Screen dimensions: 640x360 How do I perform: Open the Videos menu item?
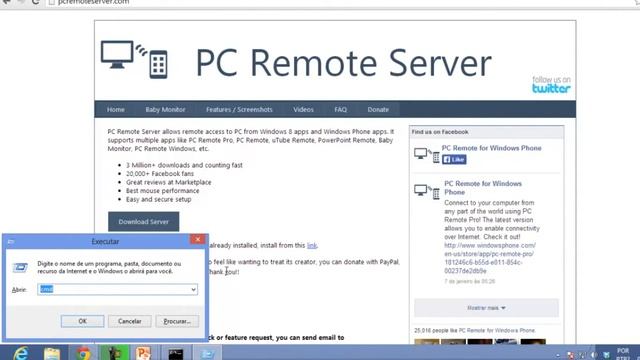tap(303, 109)
